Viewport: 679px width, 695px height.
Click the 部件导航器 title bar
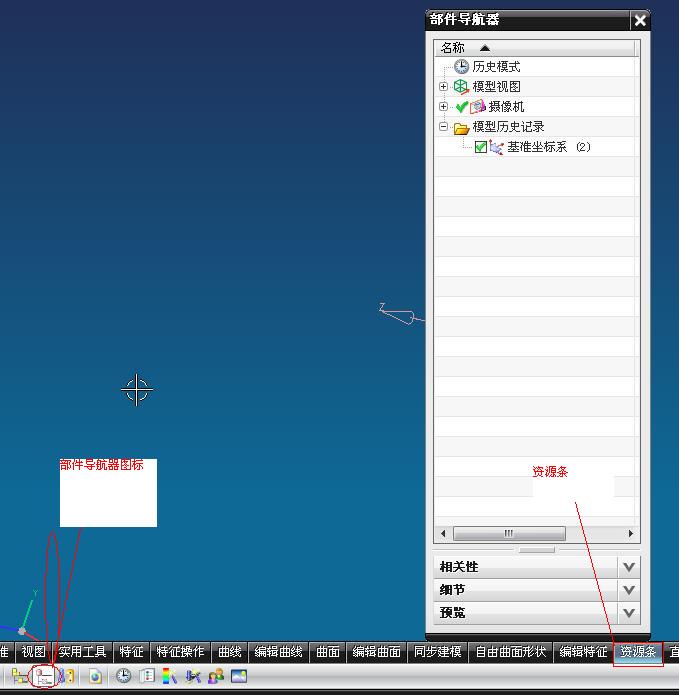(528, 20)
